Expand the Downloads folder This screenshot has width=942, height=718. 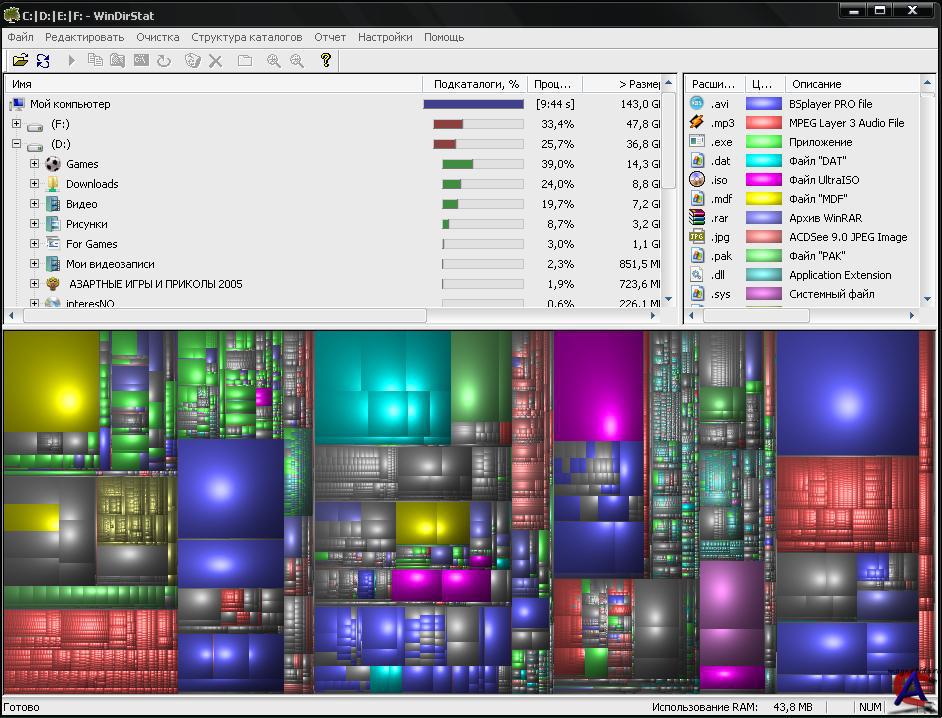click(x=34, y=184)
